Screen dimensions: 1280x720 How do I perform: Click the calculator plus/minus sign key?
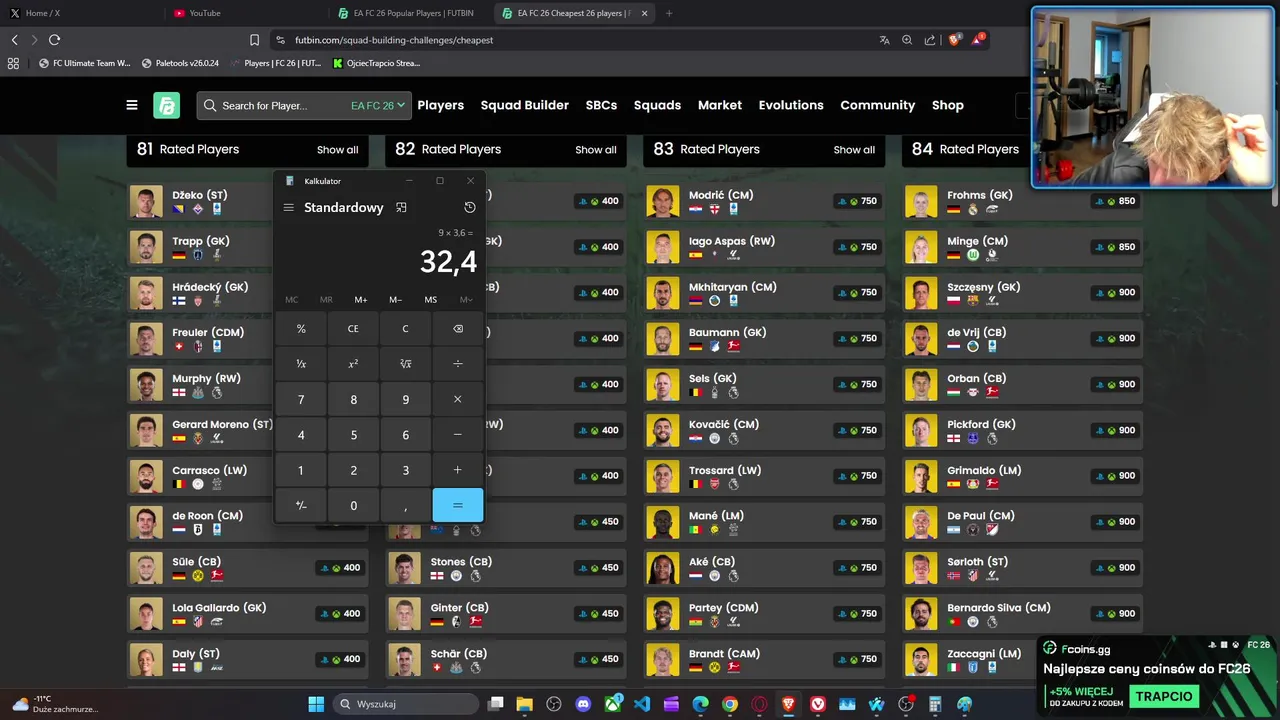[301, 506]
